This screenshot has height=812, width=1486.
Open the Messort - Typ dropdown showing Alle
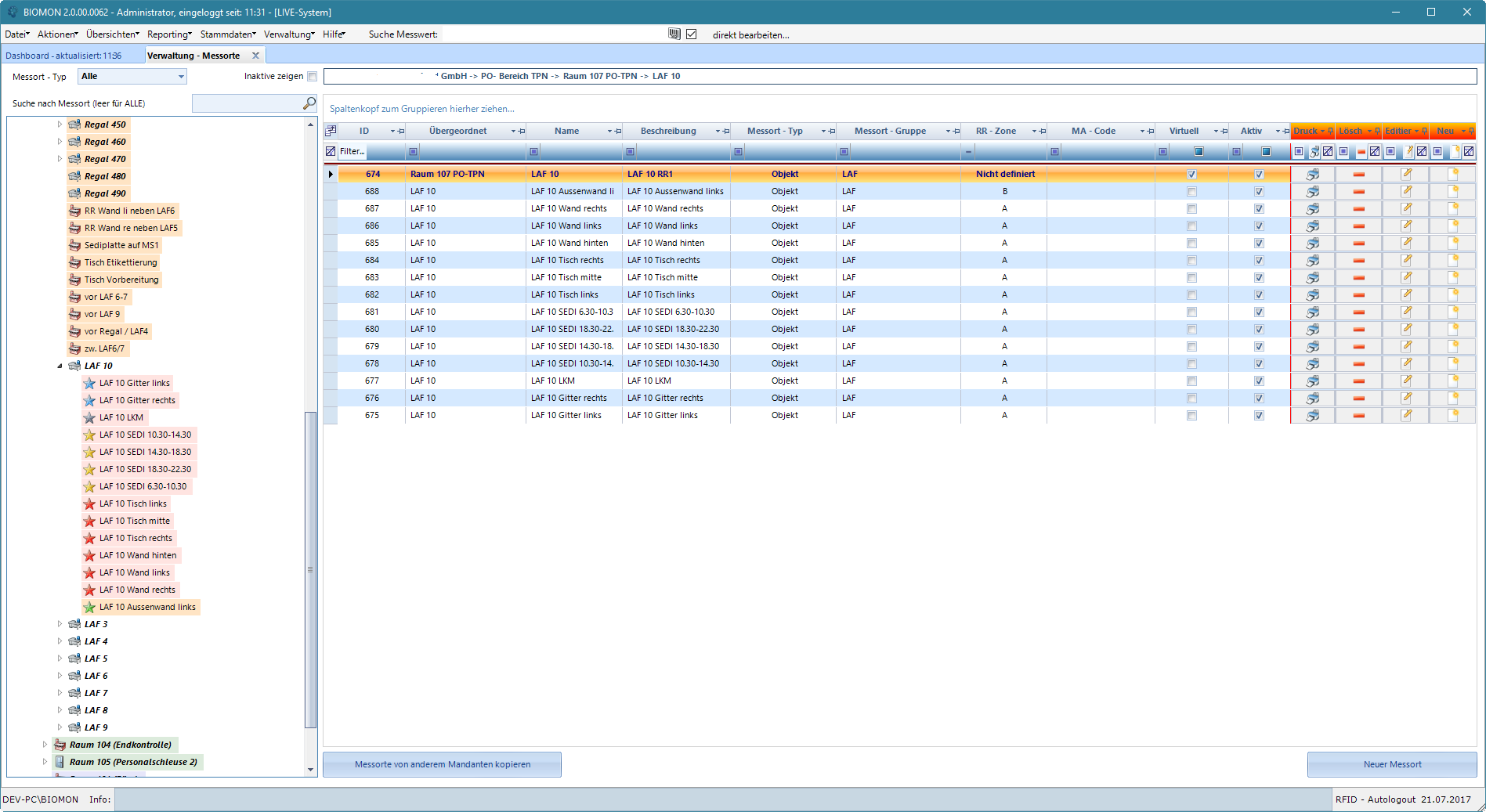pyautogui.click(x=132, y=77)
